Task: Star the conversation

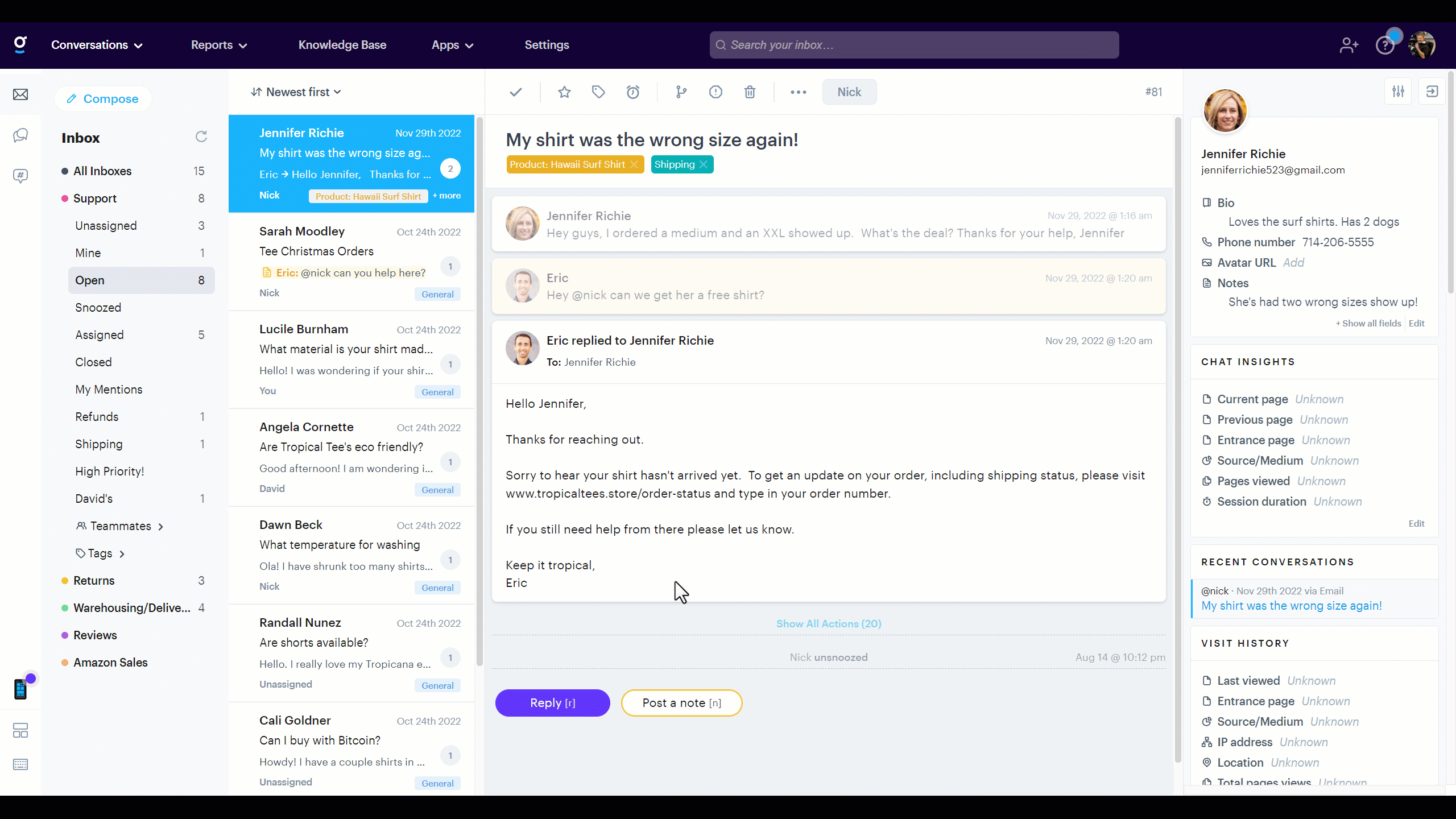Action: click(x=564, y=92)
